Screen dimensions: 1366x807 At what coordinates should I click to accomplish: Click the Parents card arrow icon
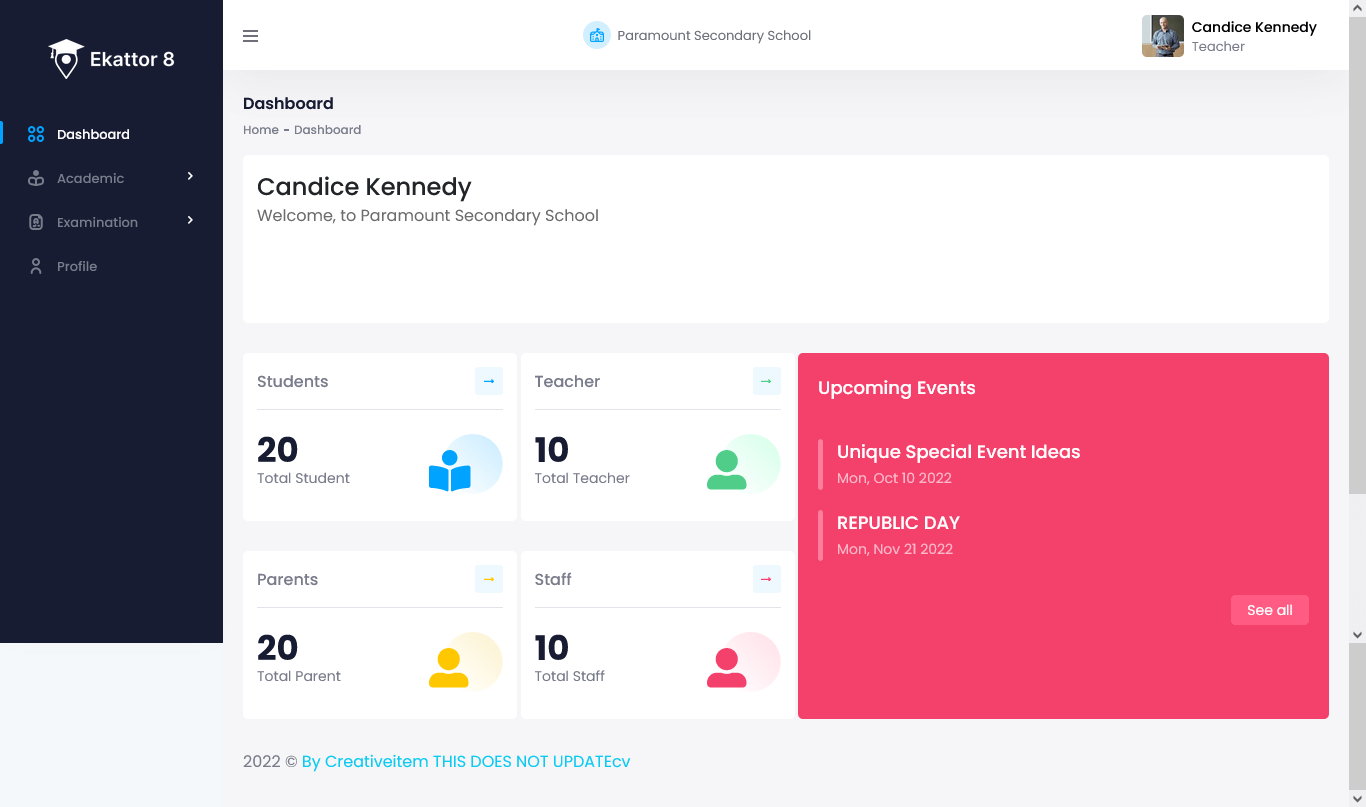489,578
